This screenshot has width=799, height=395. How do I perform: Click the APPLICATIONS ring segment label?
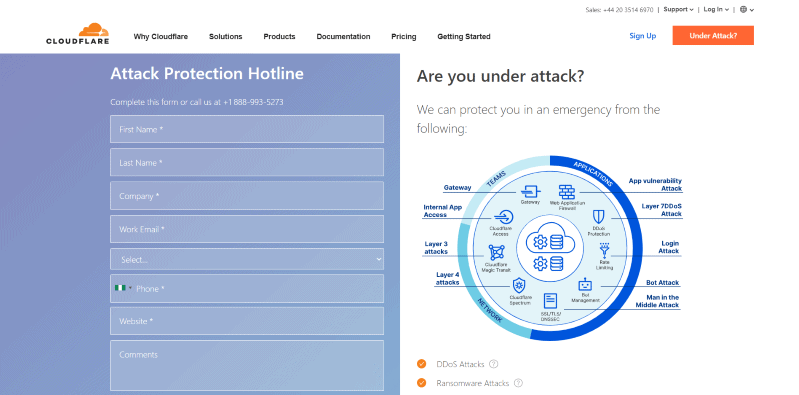(593, 174)
